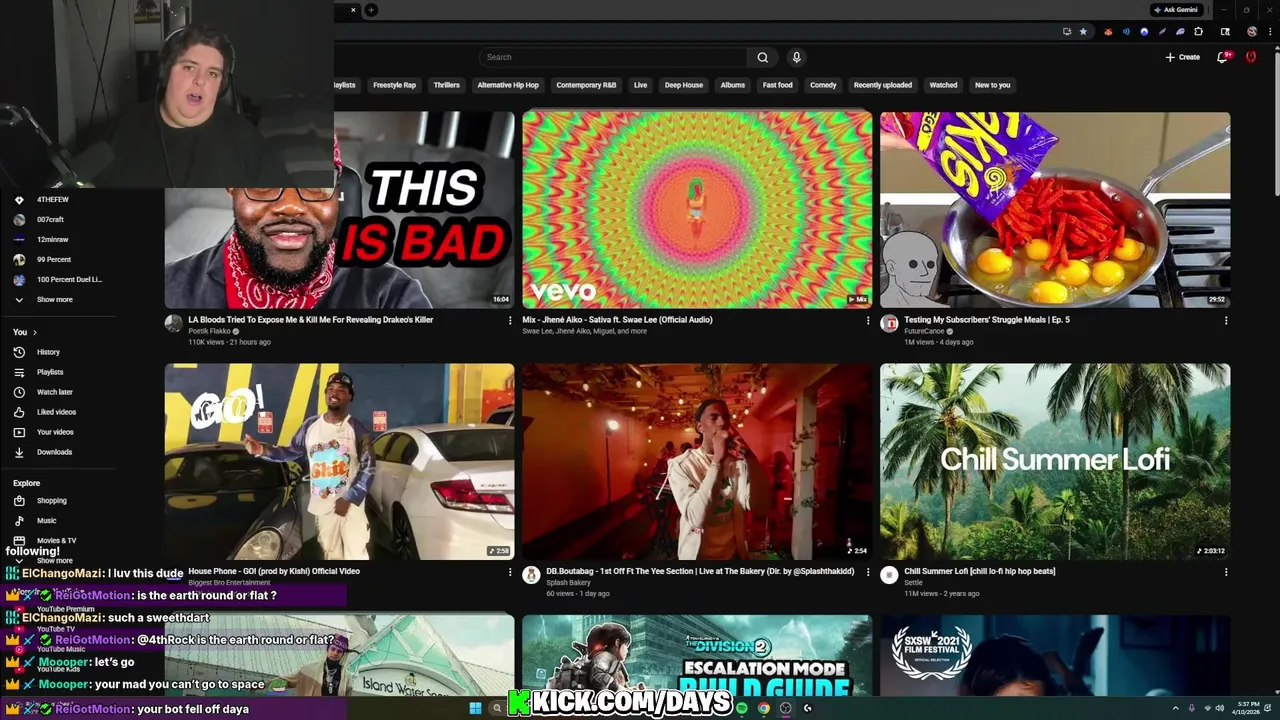Viewport: 1280px width, 720px height.
Task: Open OBS Studio from the taskbar
Action: (x=785, y=708)
